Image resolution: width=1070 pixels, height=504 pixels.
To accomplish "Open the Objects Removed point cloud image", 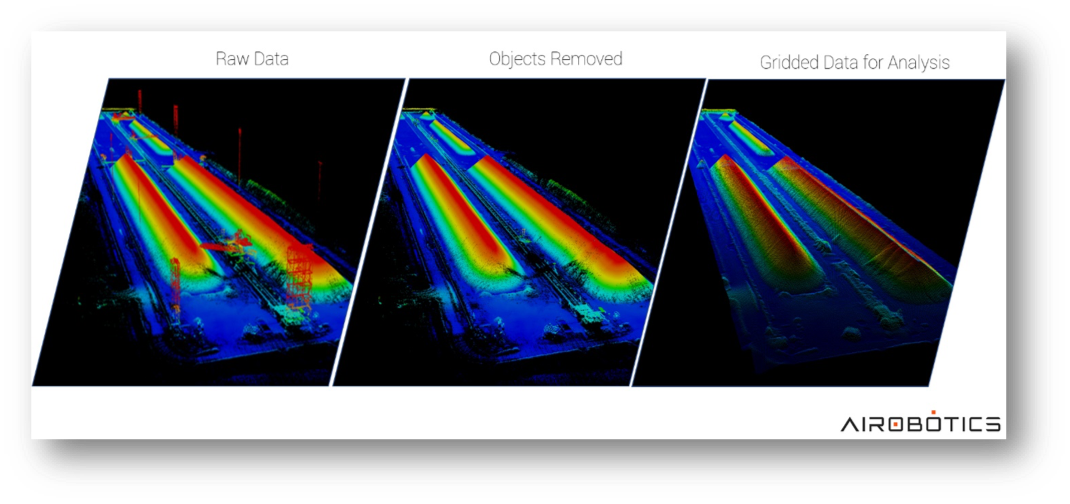I will click(x=519, y=232).
